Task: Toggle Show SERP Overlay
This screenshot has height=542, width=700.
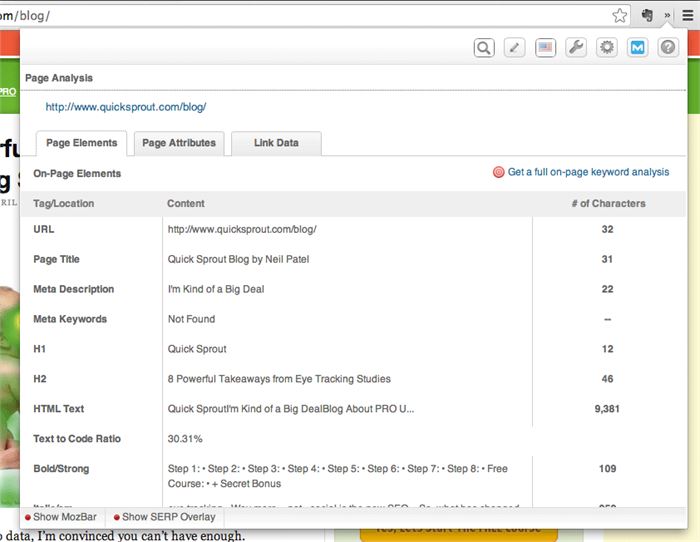Action: 163,517
